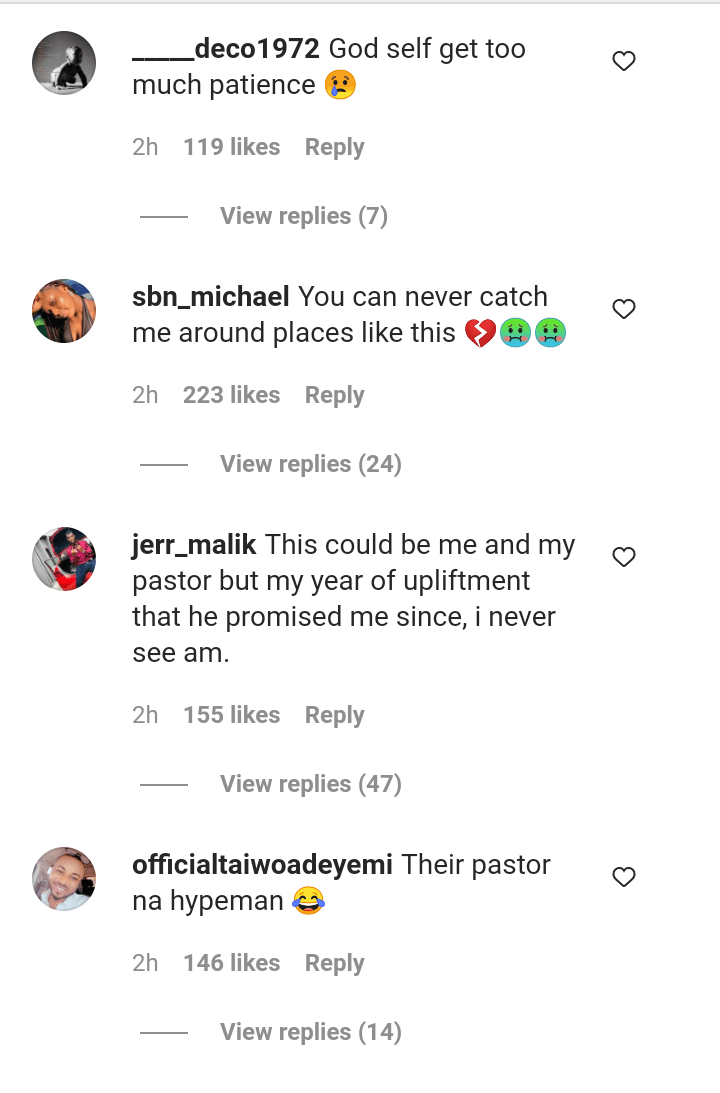The width and height of the screenshot is (720, 1093).
Task: Visit the jerr_malik username link
Action: (x=194, y=545)
